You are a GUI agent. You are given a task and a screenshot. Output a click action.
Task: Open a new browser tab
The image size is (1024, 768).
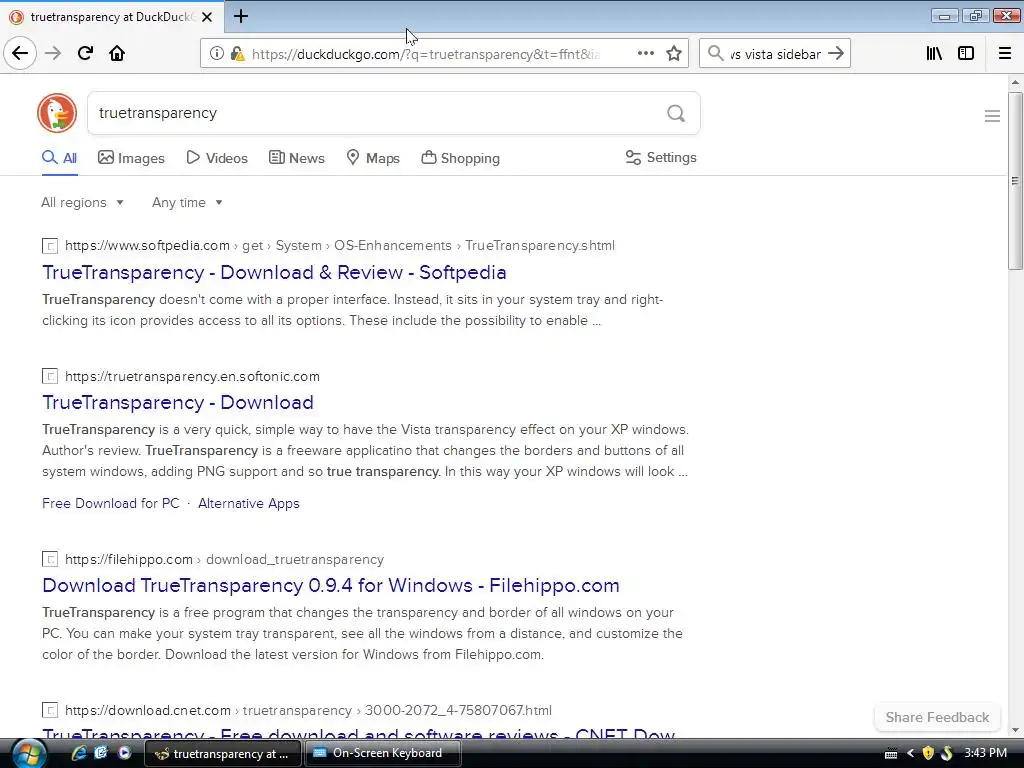pyautogui.click(x=241, y=16)
